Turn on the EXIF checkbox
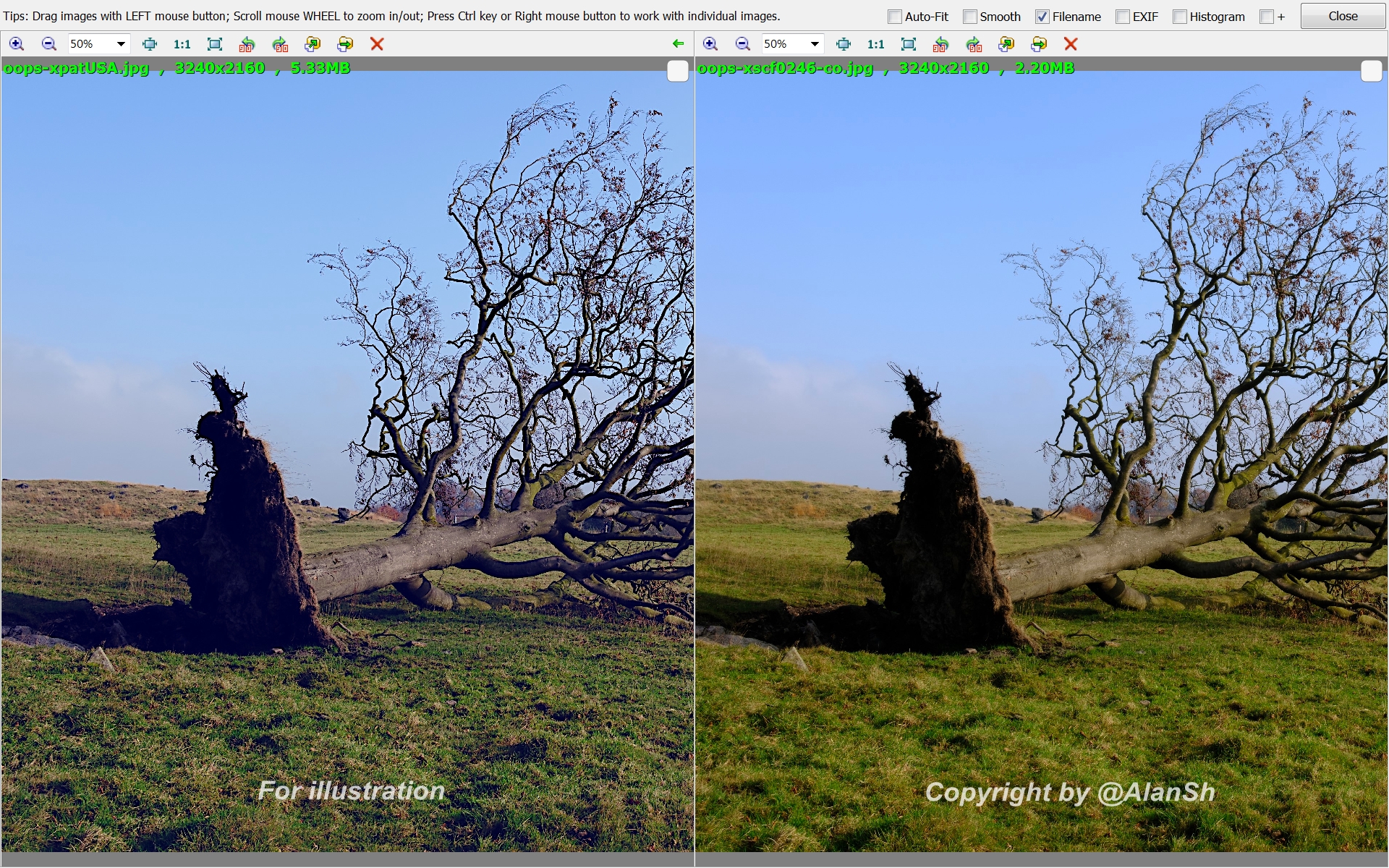The width and height of the screenshot is (1389, 868). click(1123, 17)
